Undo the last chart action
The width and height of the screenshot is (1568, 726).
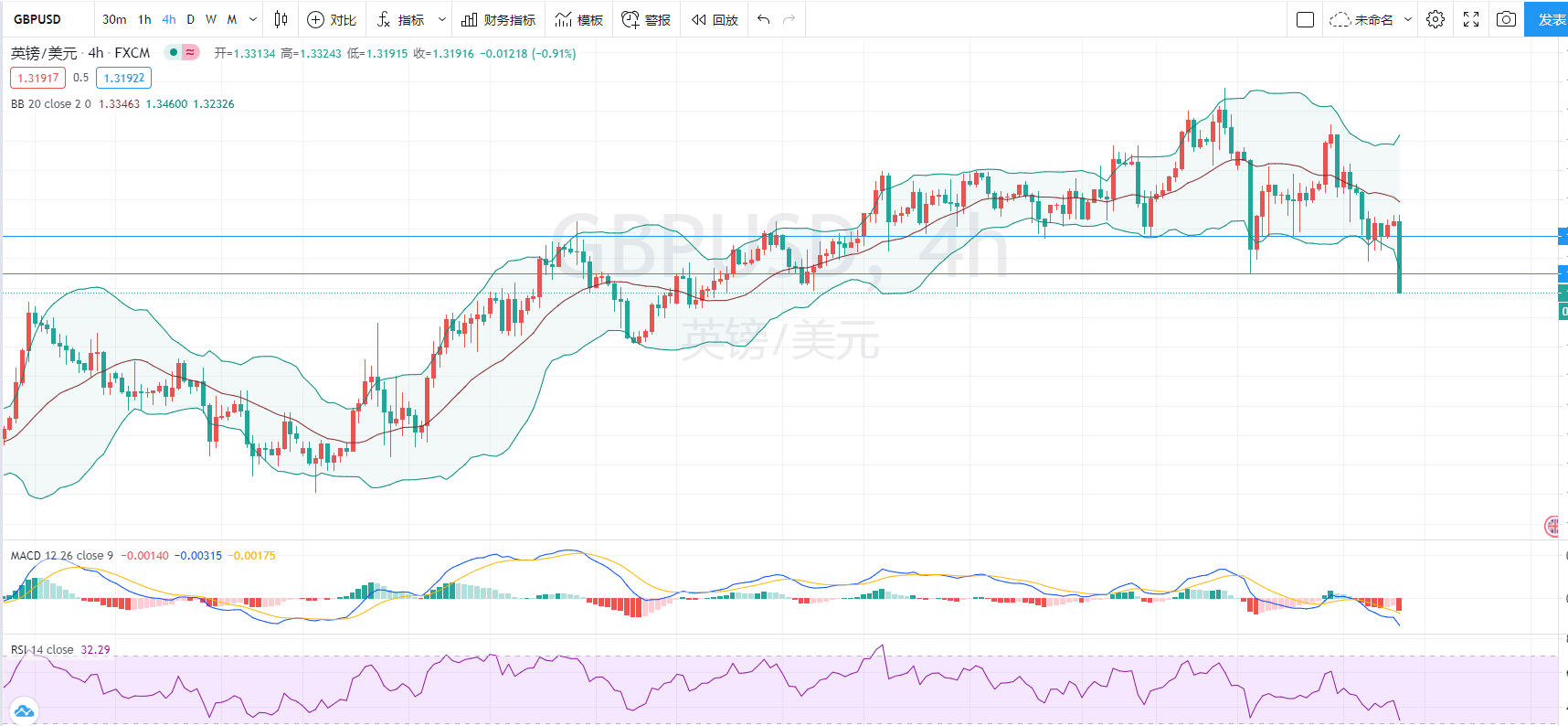(x=764, y=19)
